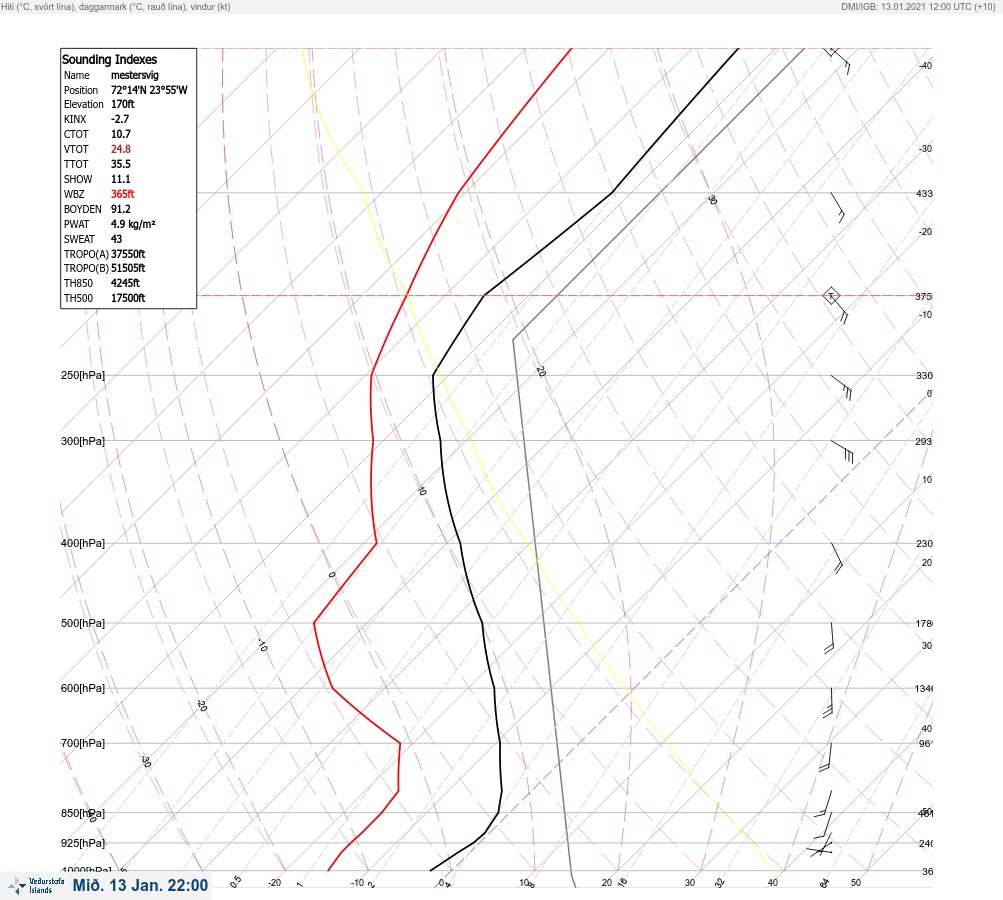Click the black temperature line at 250 hPa
The height and width of the screenshot is (900, 1003).
[x=433, y=375]
